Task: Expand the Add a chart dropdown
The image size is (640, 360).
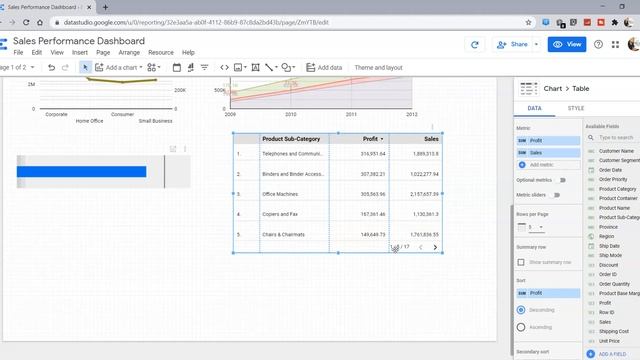Action: pos(141,67)
